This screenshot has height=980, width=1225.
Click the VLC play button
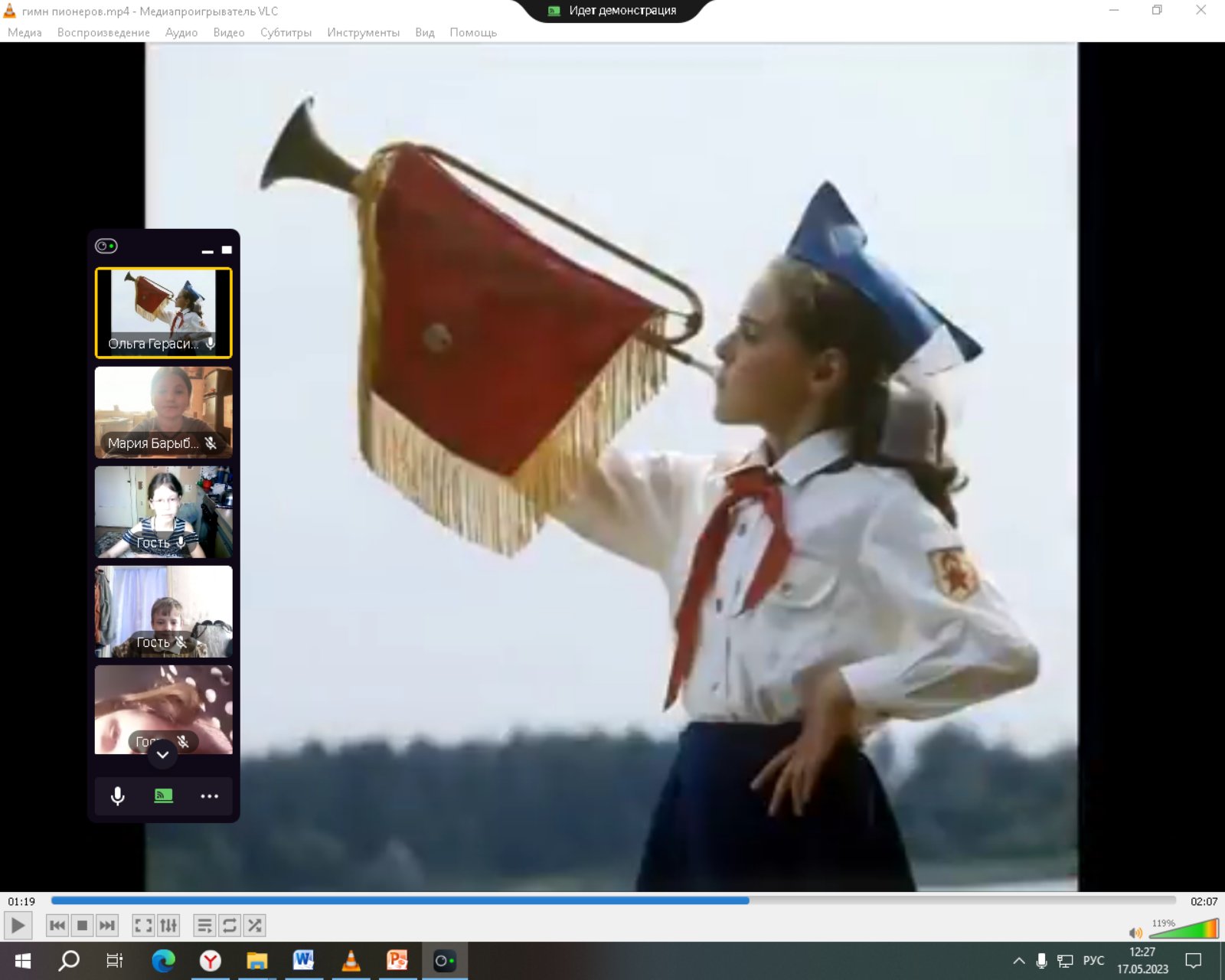tap(18, 926)
